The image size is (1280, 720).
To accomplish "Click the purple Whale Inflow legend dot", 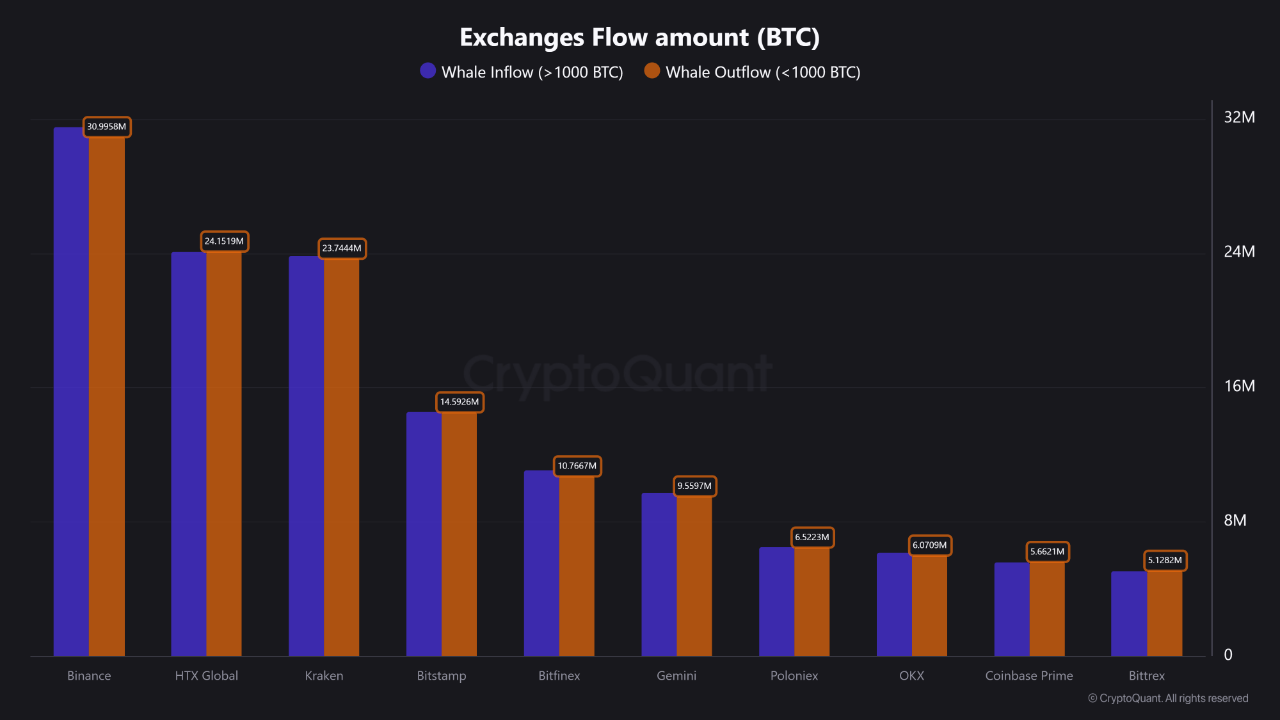I will pos(428,71).
